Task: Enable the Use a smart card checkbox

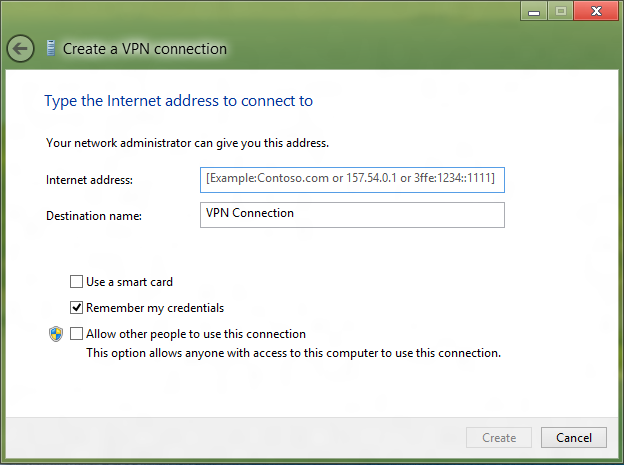Action: coord(76,281)
